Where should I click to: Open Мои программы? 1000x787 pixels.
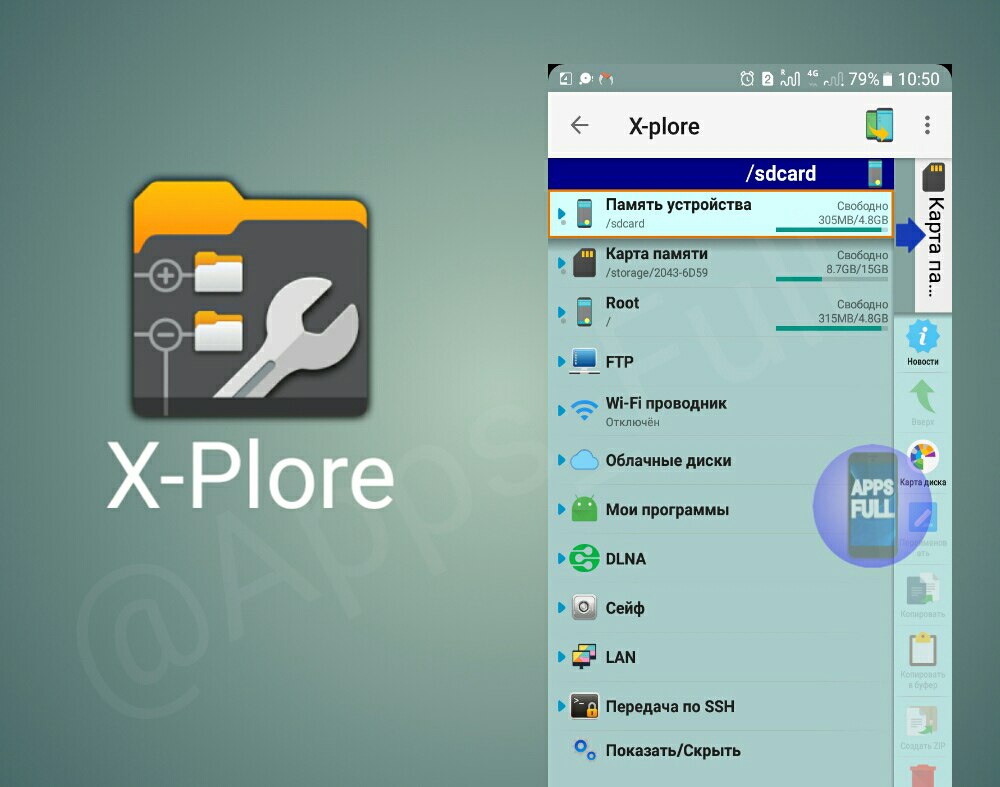667,510
